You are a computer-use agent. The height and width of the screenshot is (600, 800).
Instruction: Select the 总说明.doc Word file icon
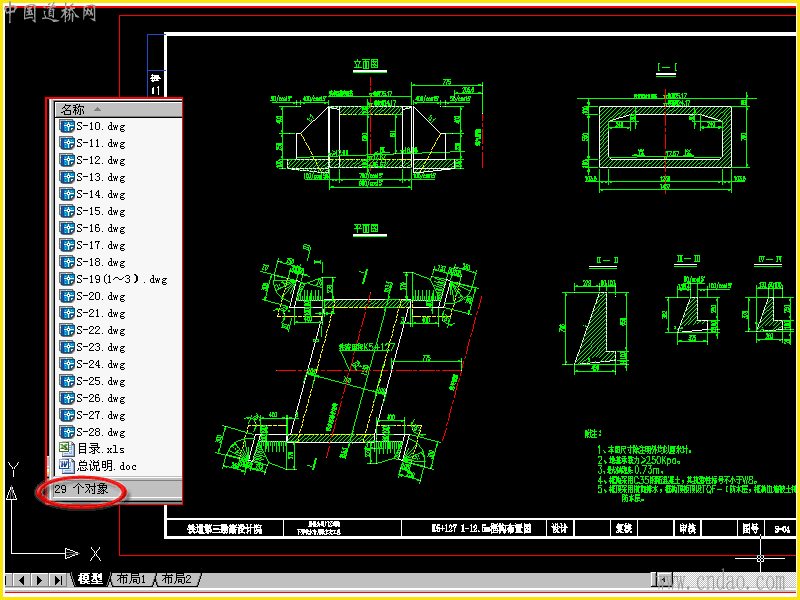coord(67,465)
